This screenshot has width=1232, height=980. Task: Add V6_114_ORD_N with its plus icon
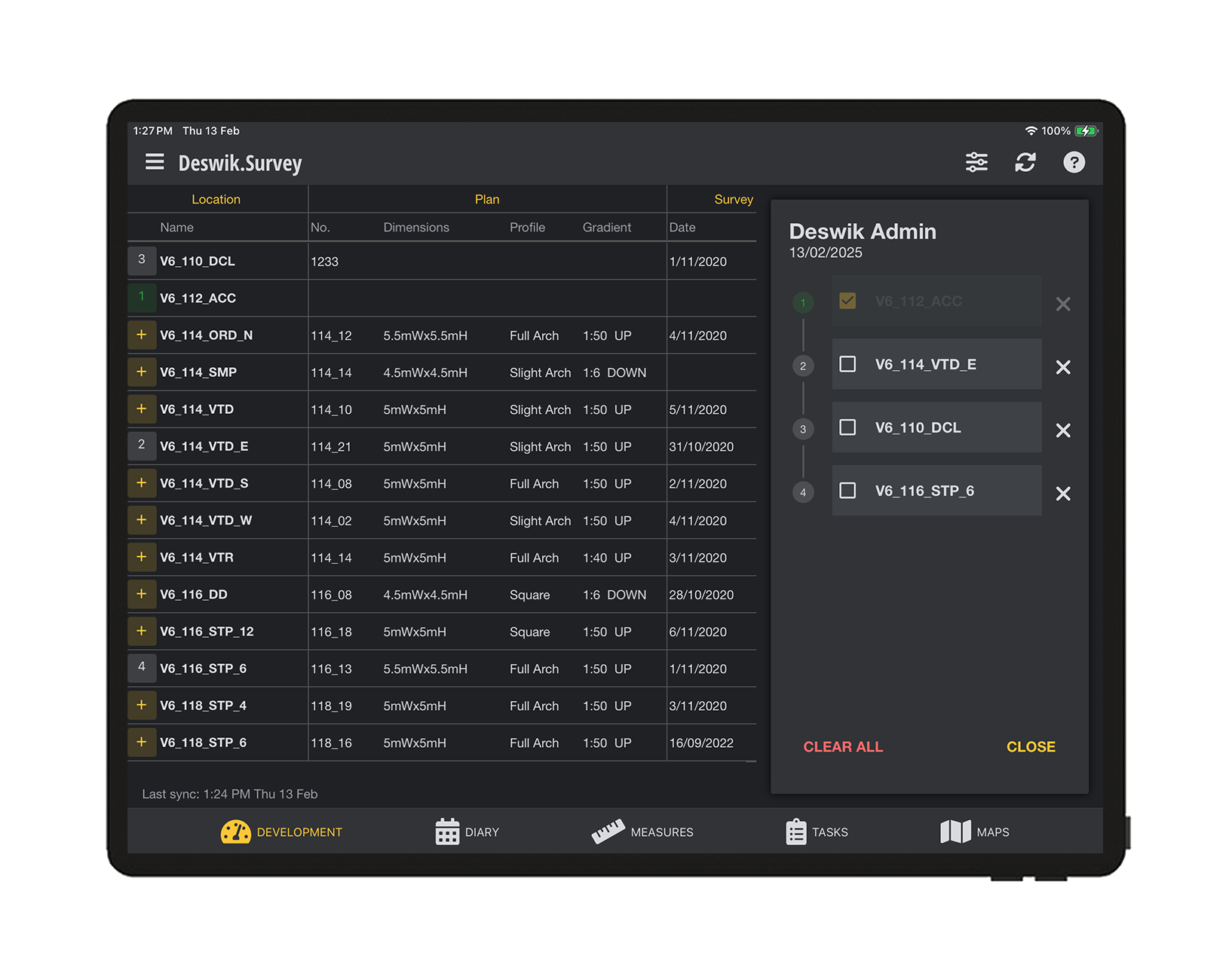[x=142, y=335]
